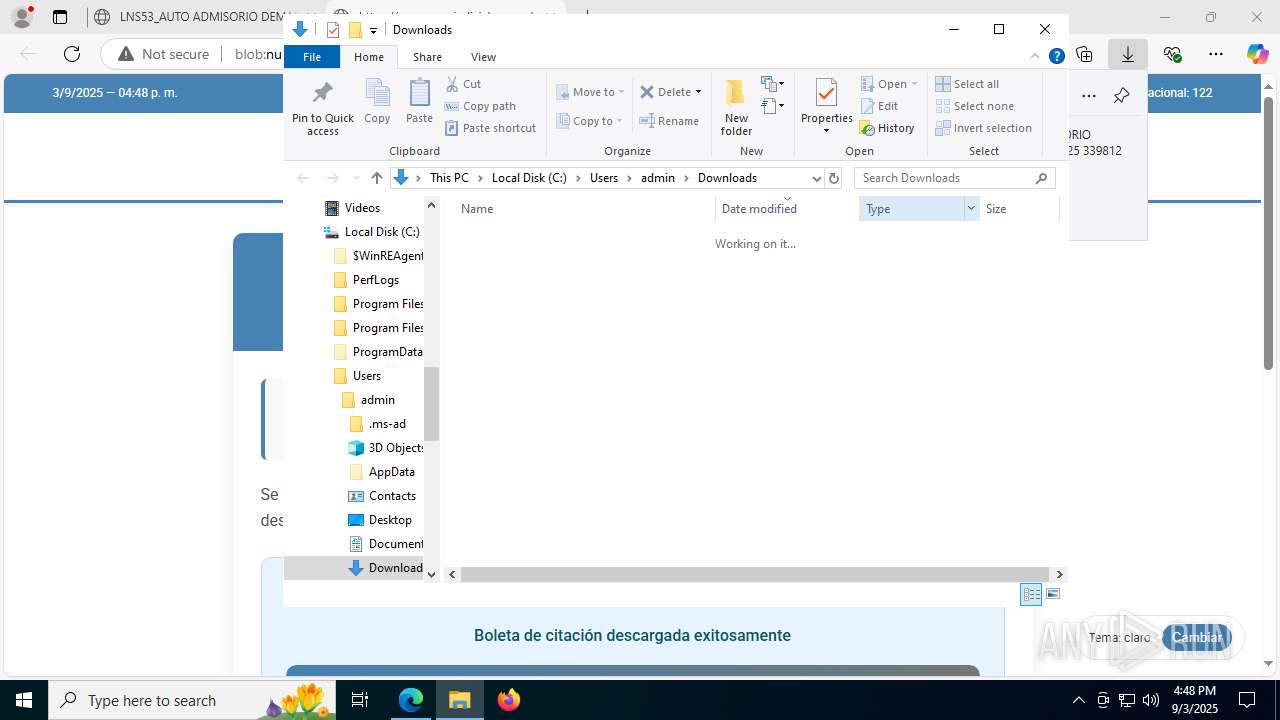Click the pin icon in browser panel

coord(1121,96)
